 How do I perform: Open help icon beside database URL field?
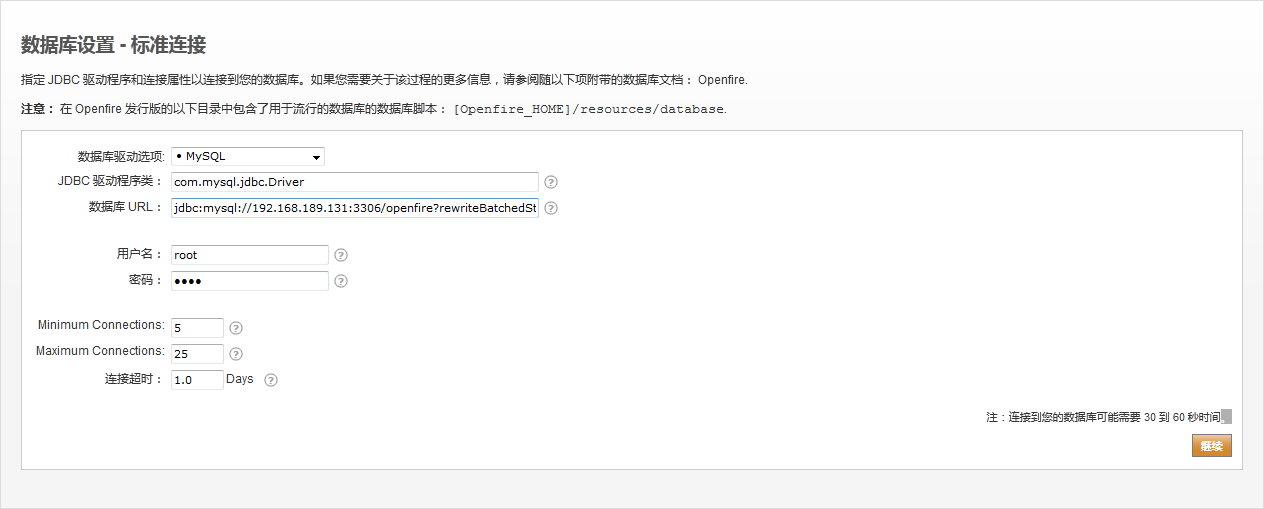click(x=550, y=209)
